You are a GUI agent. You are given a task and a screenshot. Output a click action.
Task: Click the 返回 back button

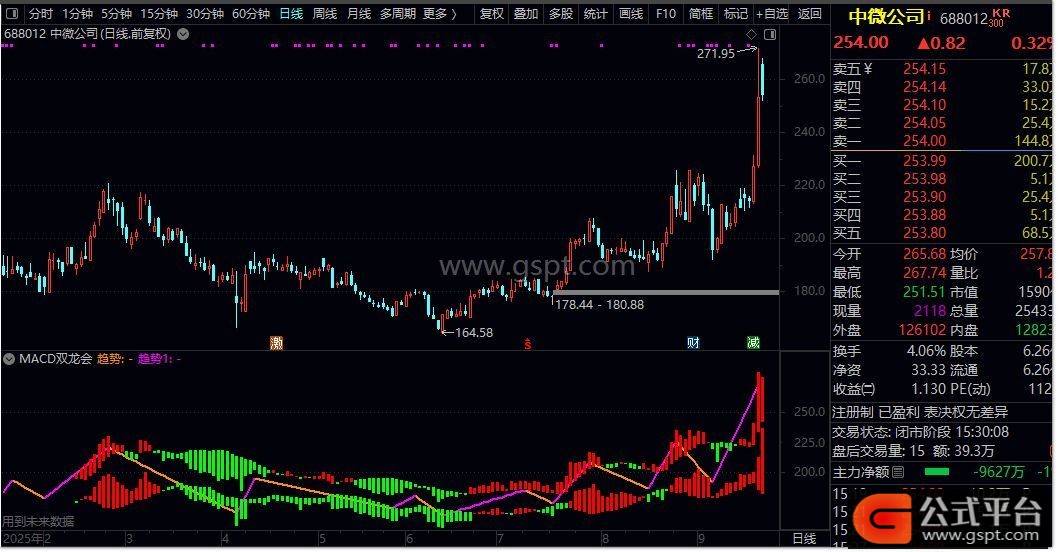point(810,14)
